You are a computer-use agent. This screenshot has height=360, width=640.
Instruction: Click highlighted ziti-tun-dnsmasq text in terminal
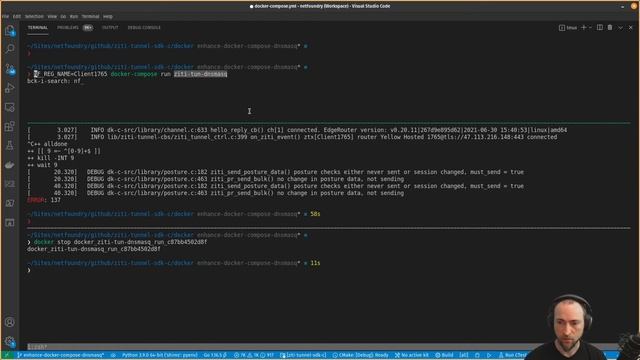(x=200, y=74)
